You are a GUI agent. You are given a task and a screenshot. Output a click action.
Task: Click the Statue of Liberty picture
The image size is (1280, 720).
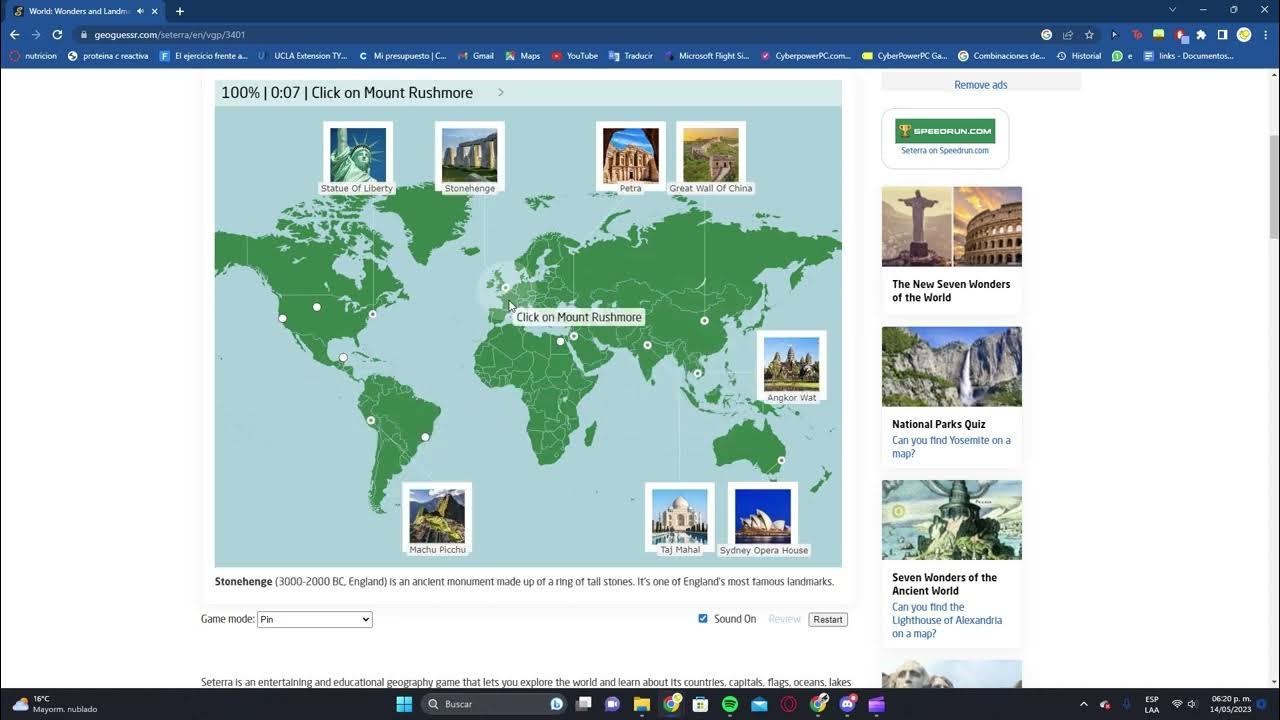tap(357, 155)
